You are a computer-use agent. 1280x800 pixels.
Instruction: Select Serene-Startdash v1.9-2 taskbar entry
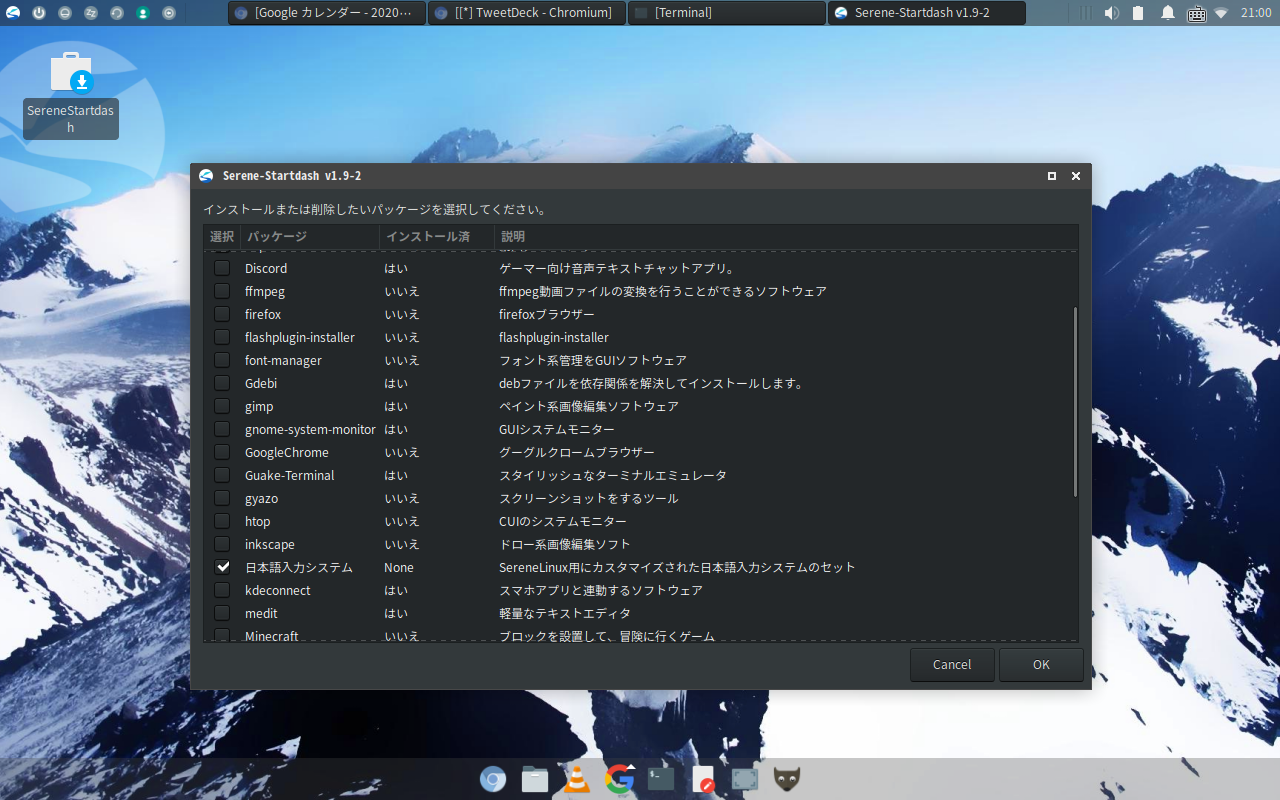pos(927,13)
